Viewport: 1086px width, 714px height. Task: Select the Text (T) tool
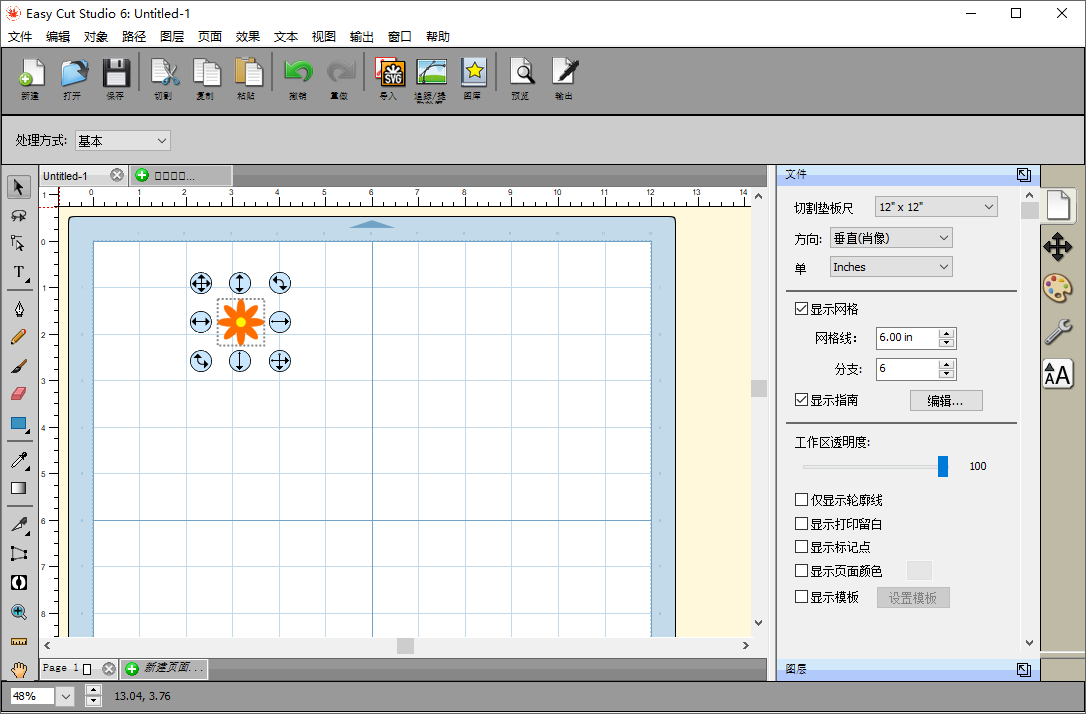pyautogui.click(x=19, y=272)
